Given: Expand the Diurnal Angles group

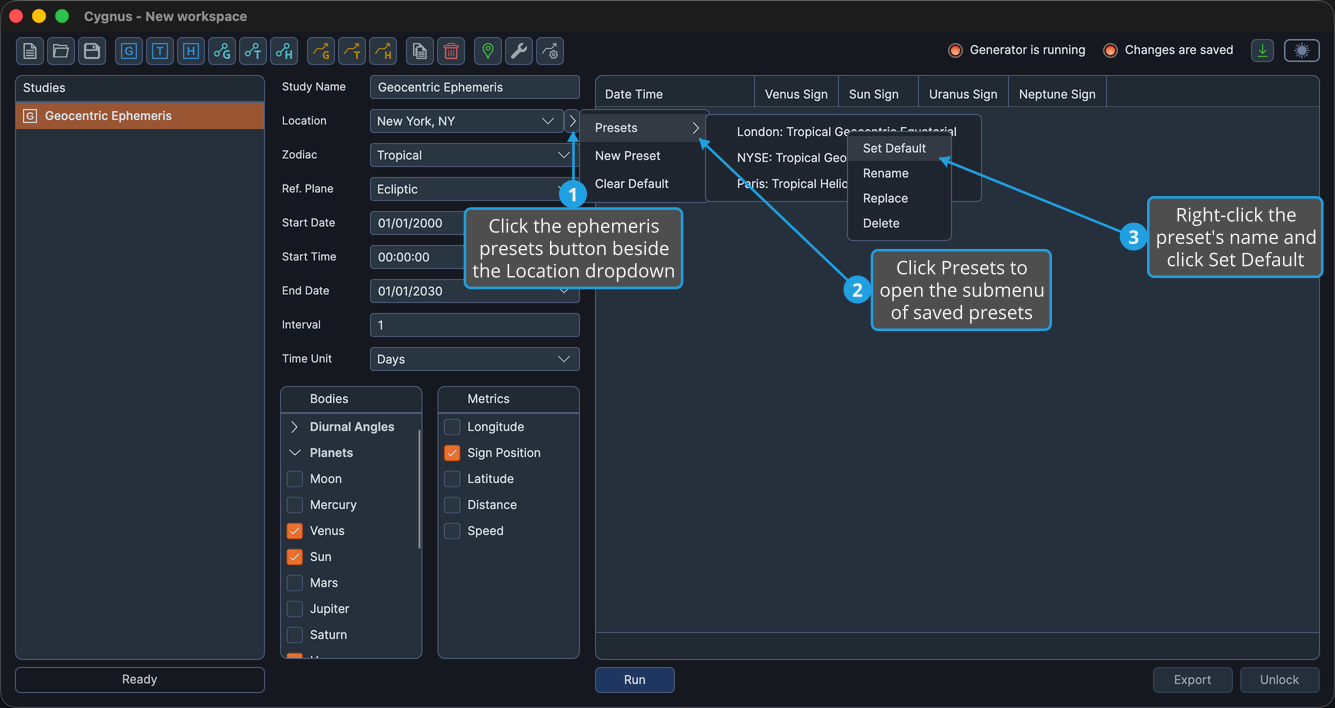Looking at the screenshot, I should 295,427.
